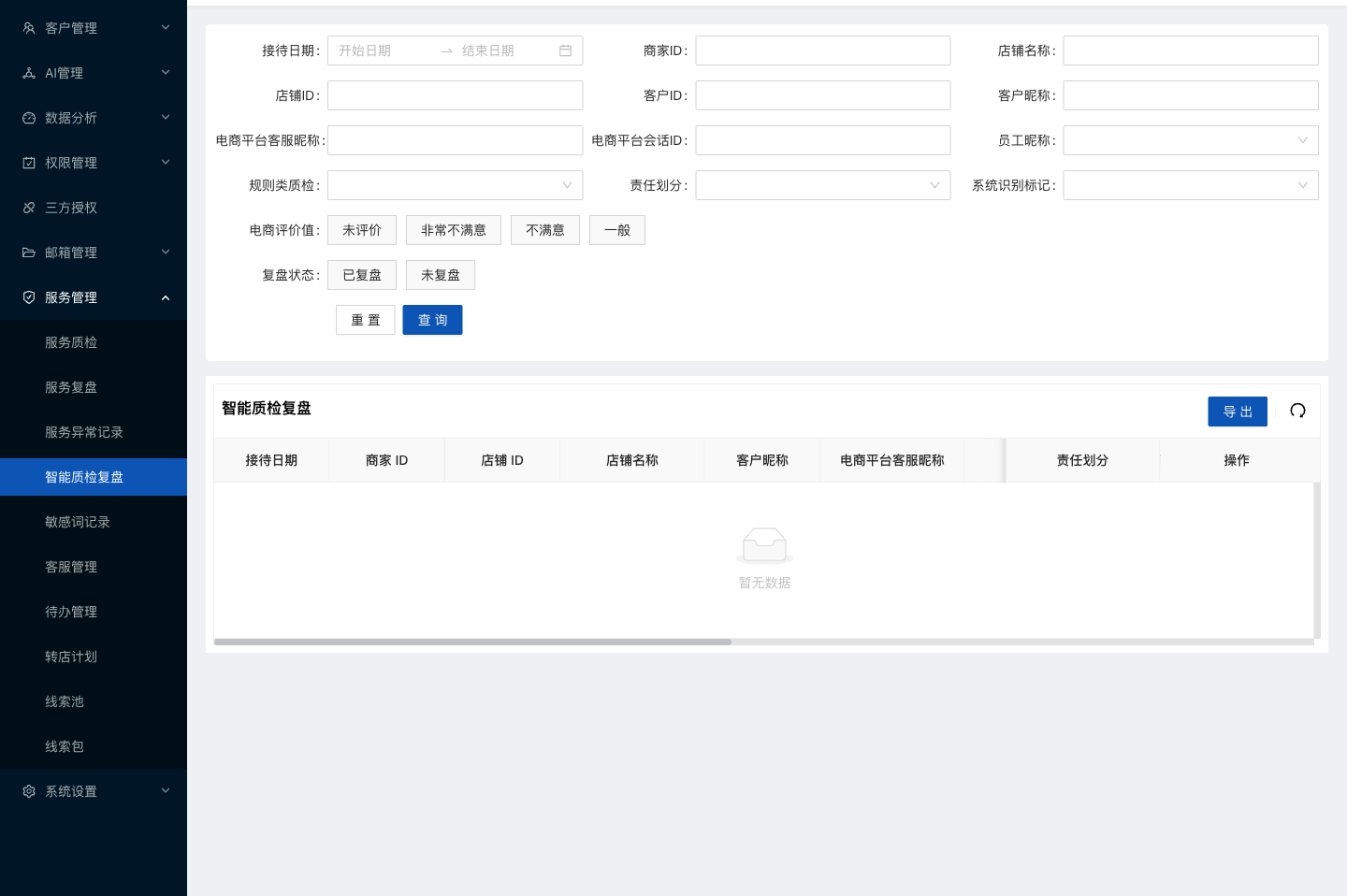Click the AI管理 sidebar icon
Viewport: 1347px width, 896px height.
[x=29, y=73]
